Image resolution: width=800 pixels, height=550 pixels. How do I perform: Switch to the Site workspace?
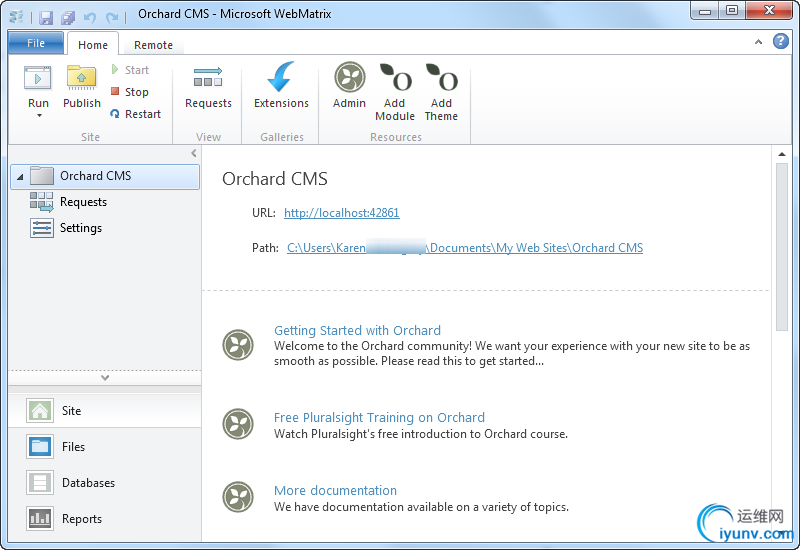click(x=105, y=411)
